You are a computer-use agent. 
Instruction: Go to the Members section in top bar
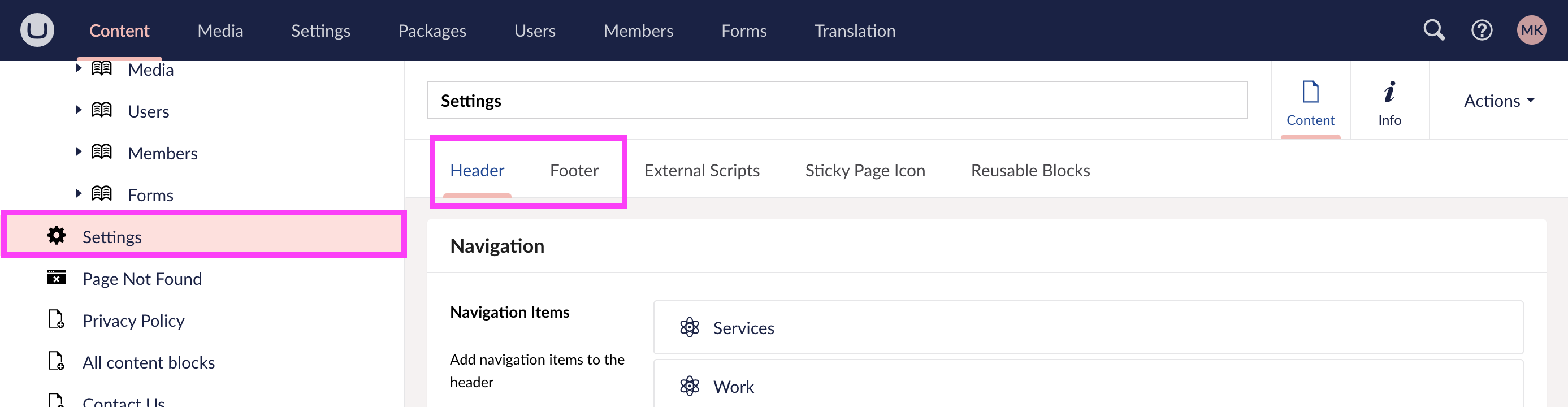coord(639,31)
